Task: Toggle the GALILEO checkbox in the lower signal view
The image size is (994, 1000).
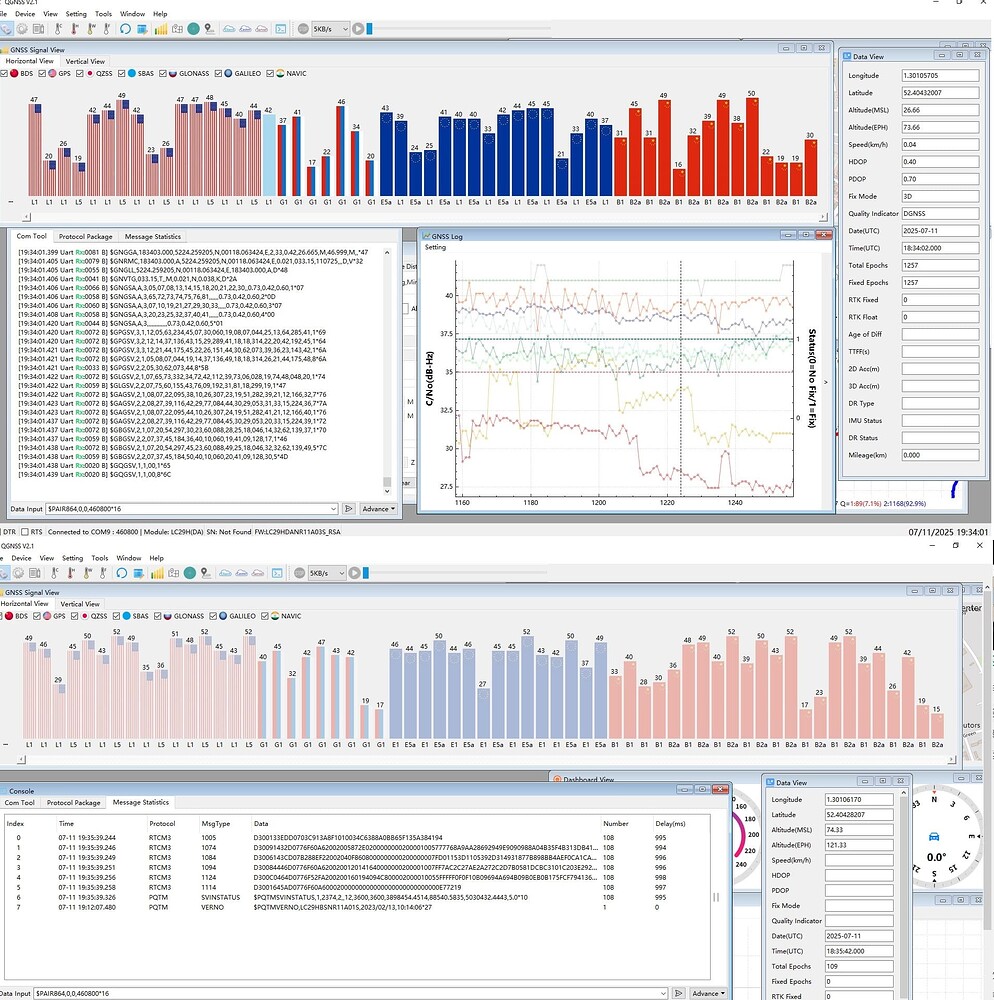Action: tap(213, 616)
